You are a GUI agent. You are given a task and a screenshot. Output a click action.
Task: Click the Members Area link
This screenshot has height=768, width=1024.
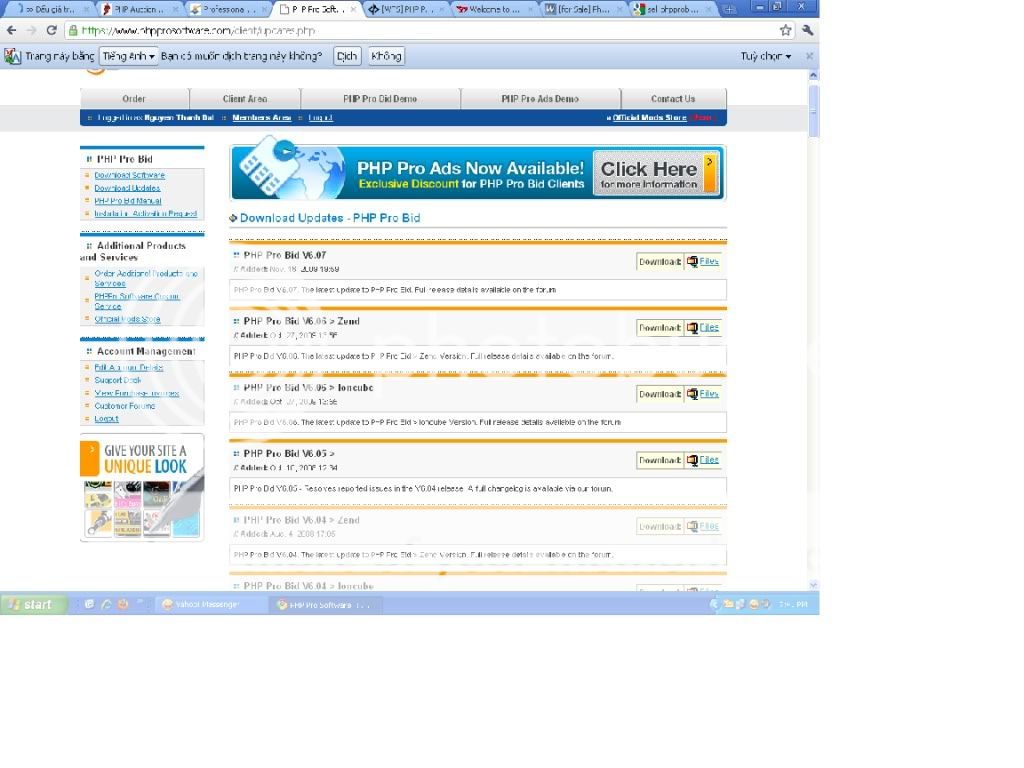pos(261,118)
